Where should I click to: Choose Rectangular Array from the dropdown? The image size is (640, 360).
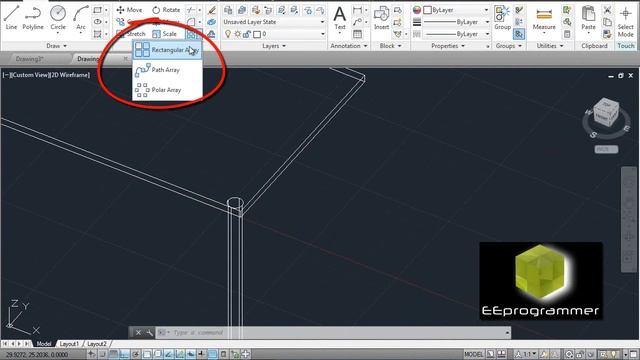coord(167,50)
